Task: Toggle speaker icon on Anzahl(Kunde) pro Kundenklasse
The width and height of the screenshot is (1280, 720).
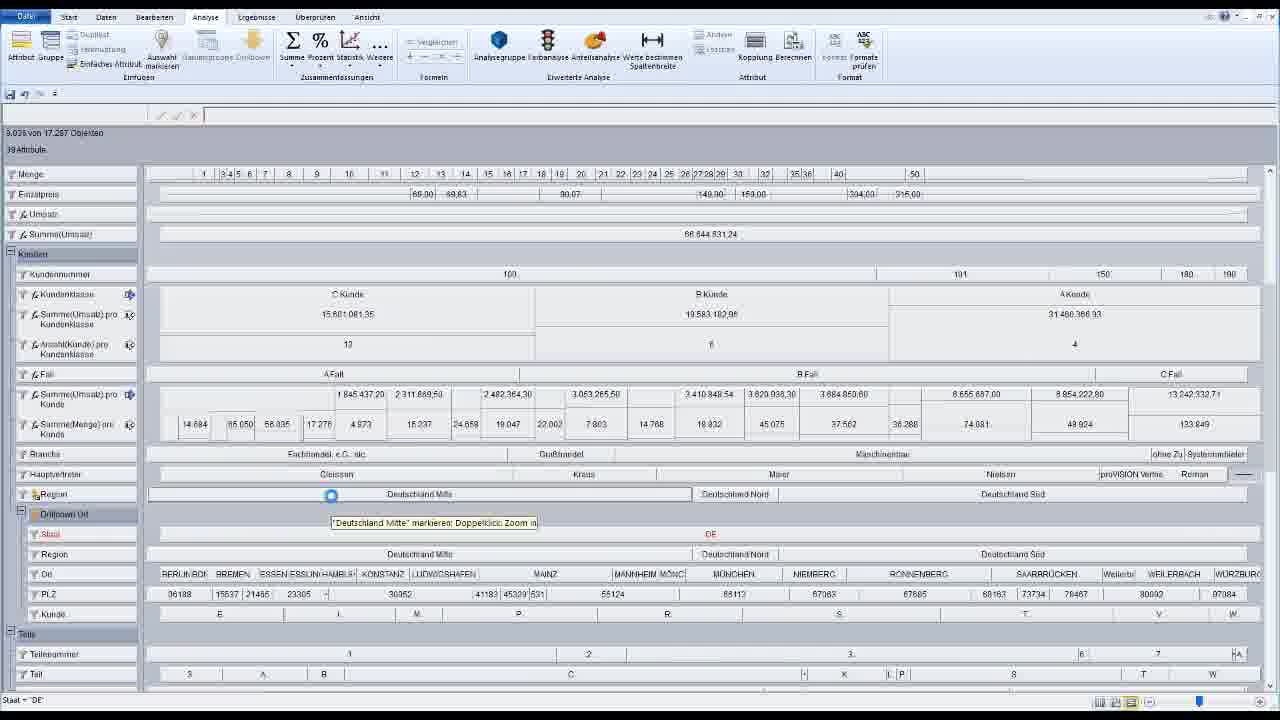Action: pos(129,345)
